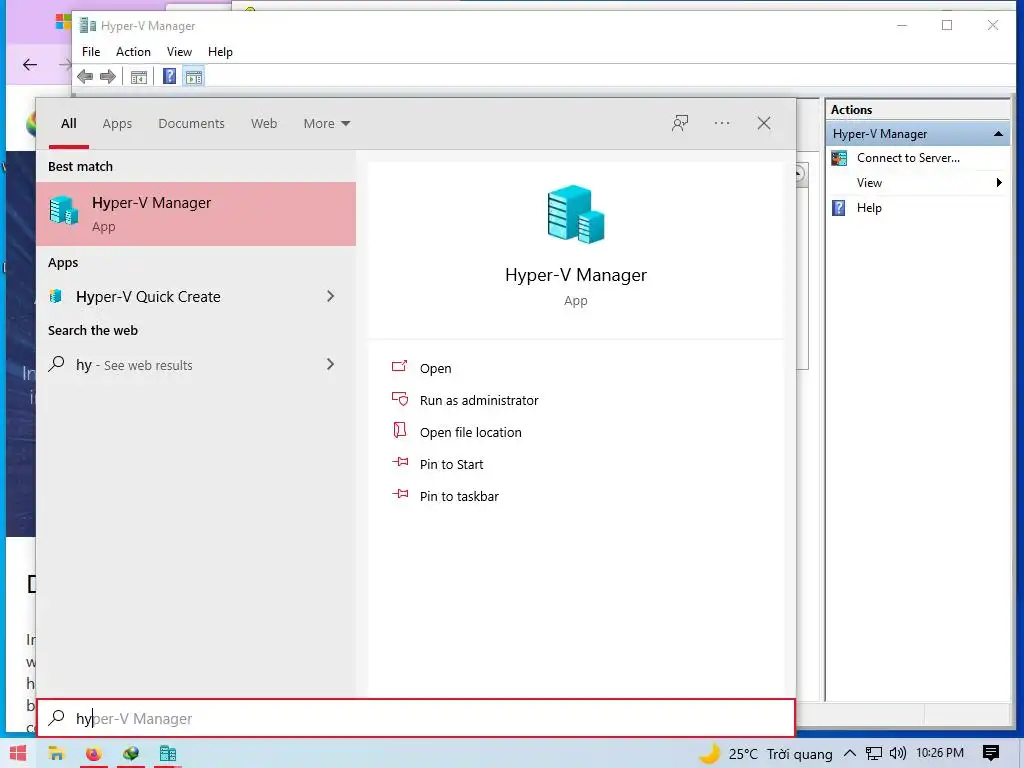This screenshot has width=1024, height=768.
Task: Click the Back arrow in Hyper-V toolbar
Action: click(x=85, y=76)
